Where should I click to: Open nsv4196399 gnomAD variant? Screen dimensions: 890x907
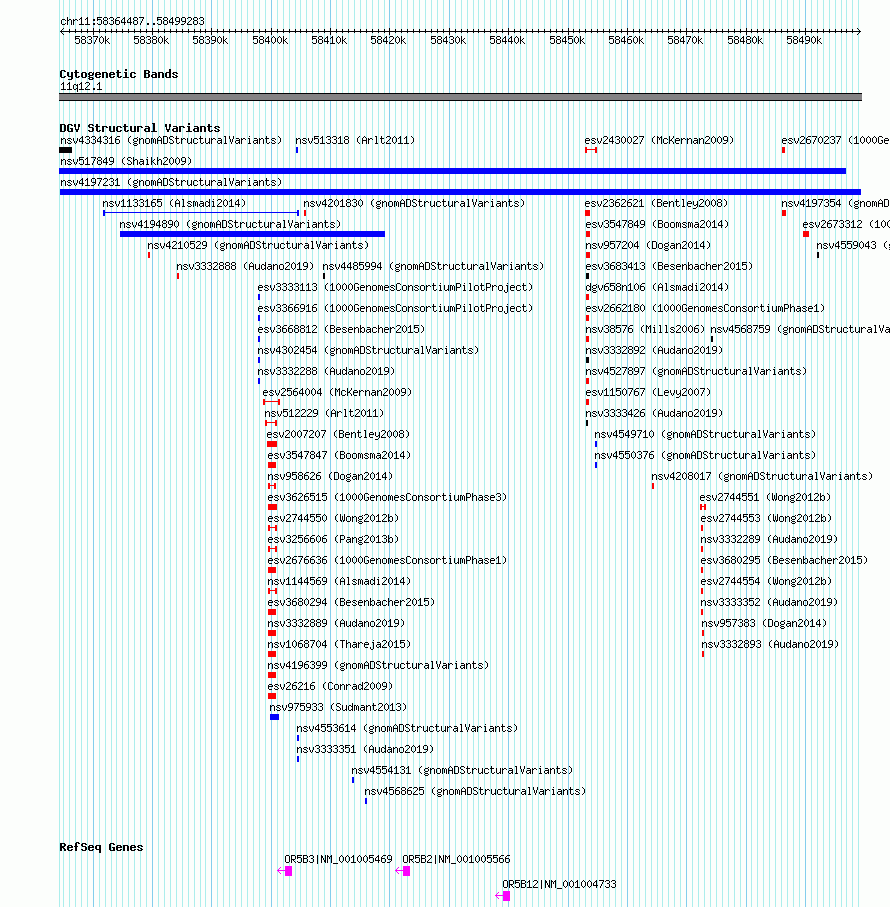(378, 665)
